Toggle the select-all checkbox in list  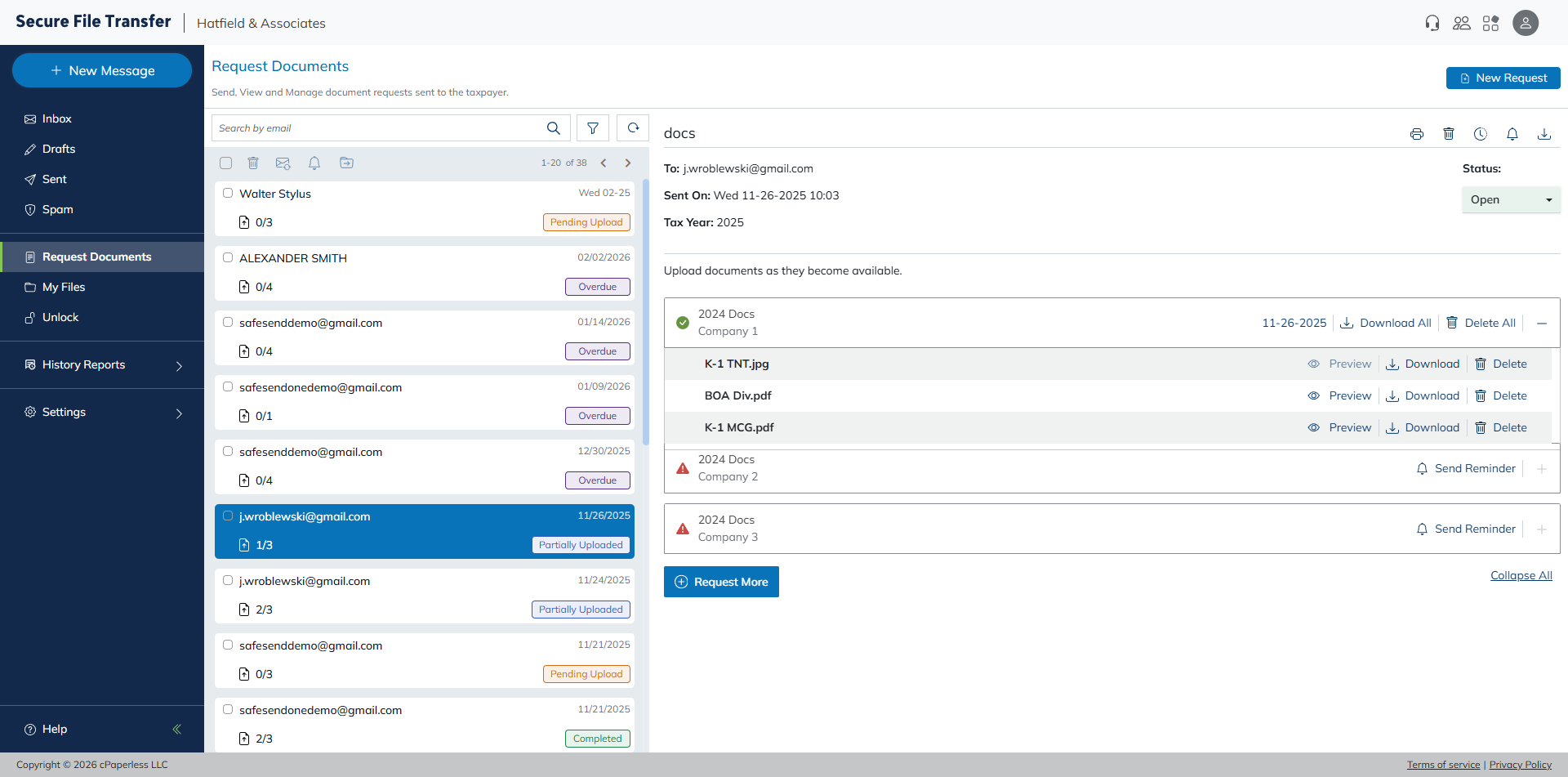226,163
